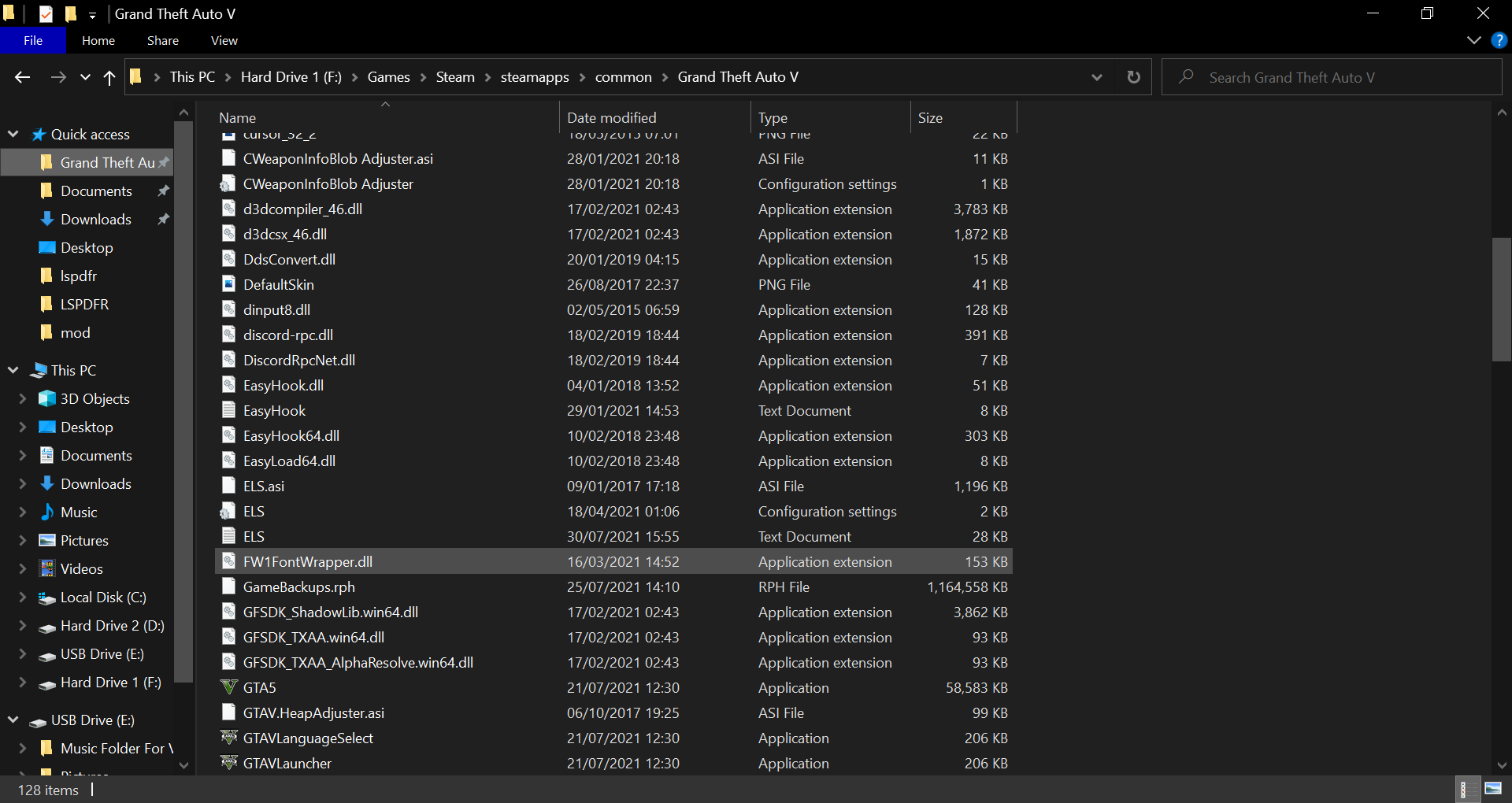This screenshot has width=1512, height=803.
Task: Switch to details view in status bar
Action: click(x=1465, y=789)
